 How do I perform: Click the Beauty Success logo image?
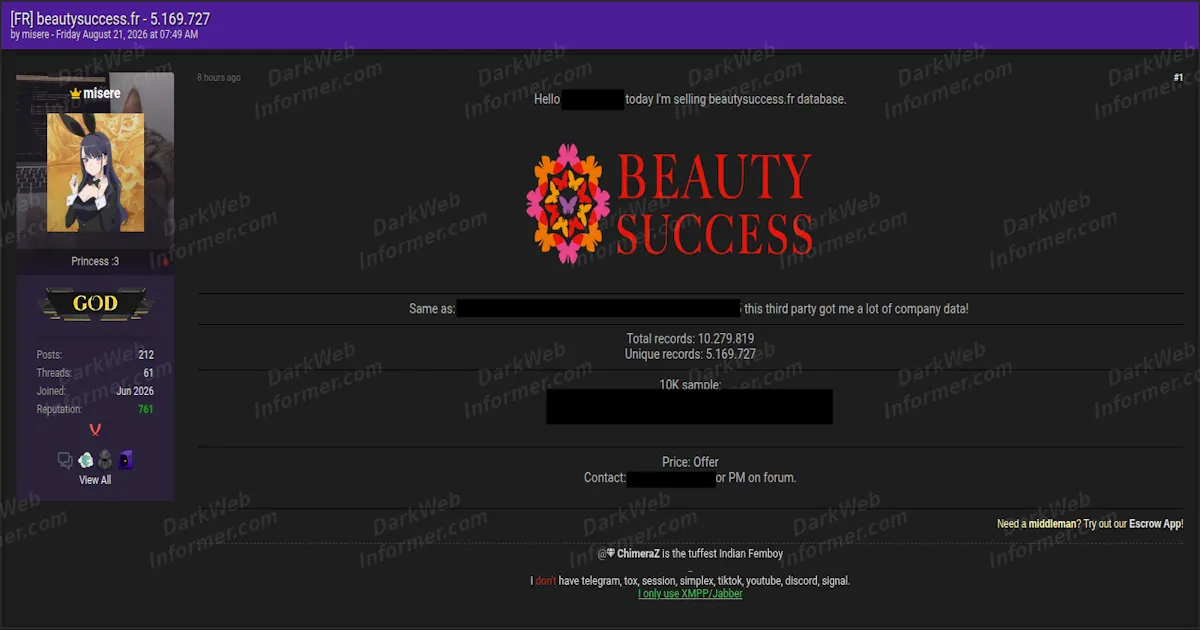(x=669, y=203)
